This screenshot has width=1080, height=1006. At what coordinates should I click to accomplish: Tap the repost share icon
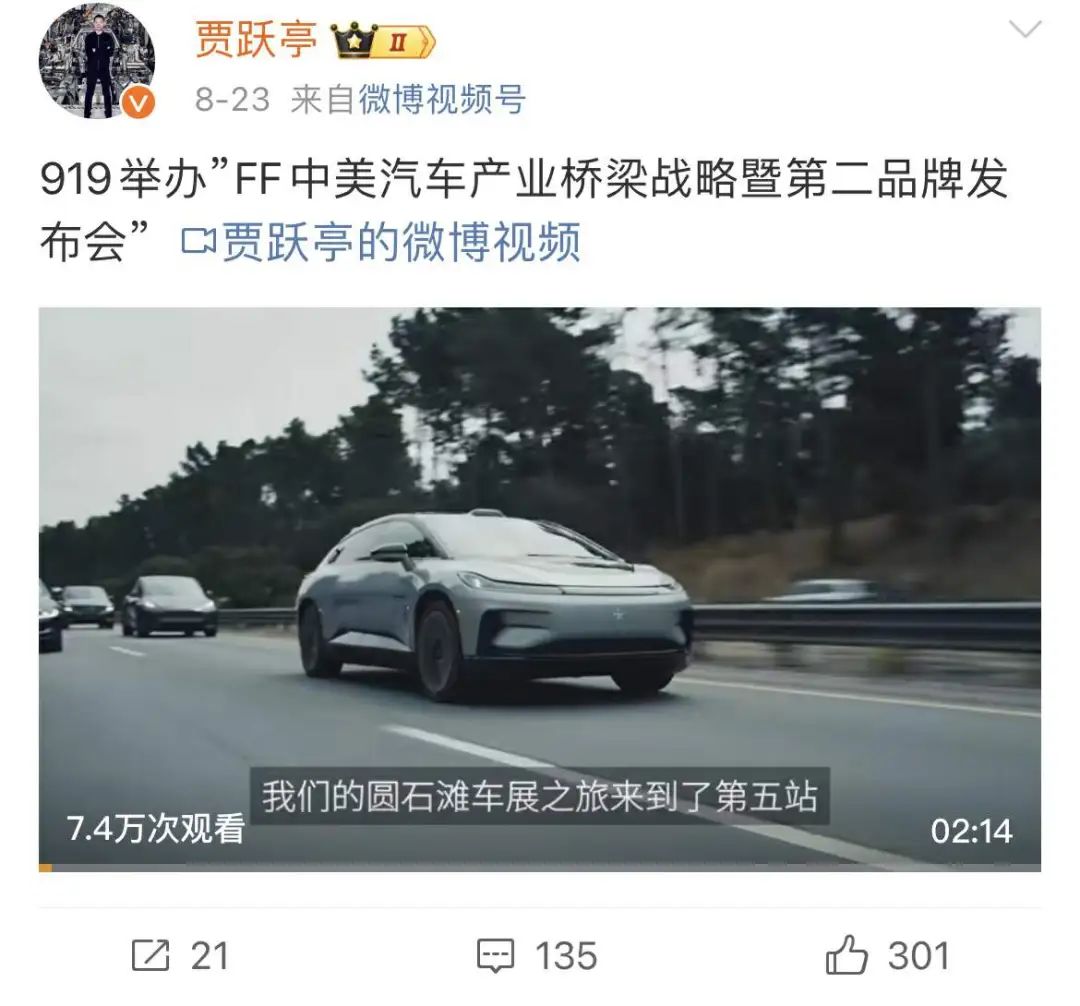[150, 954]
